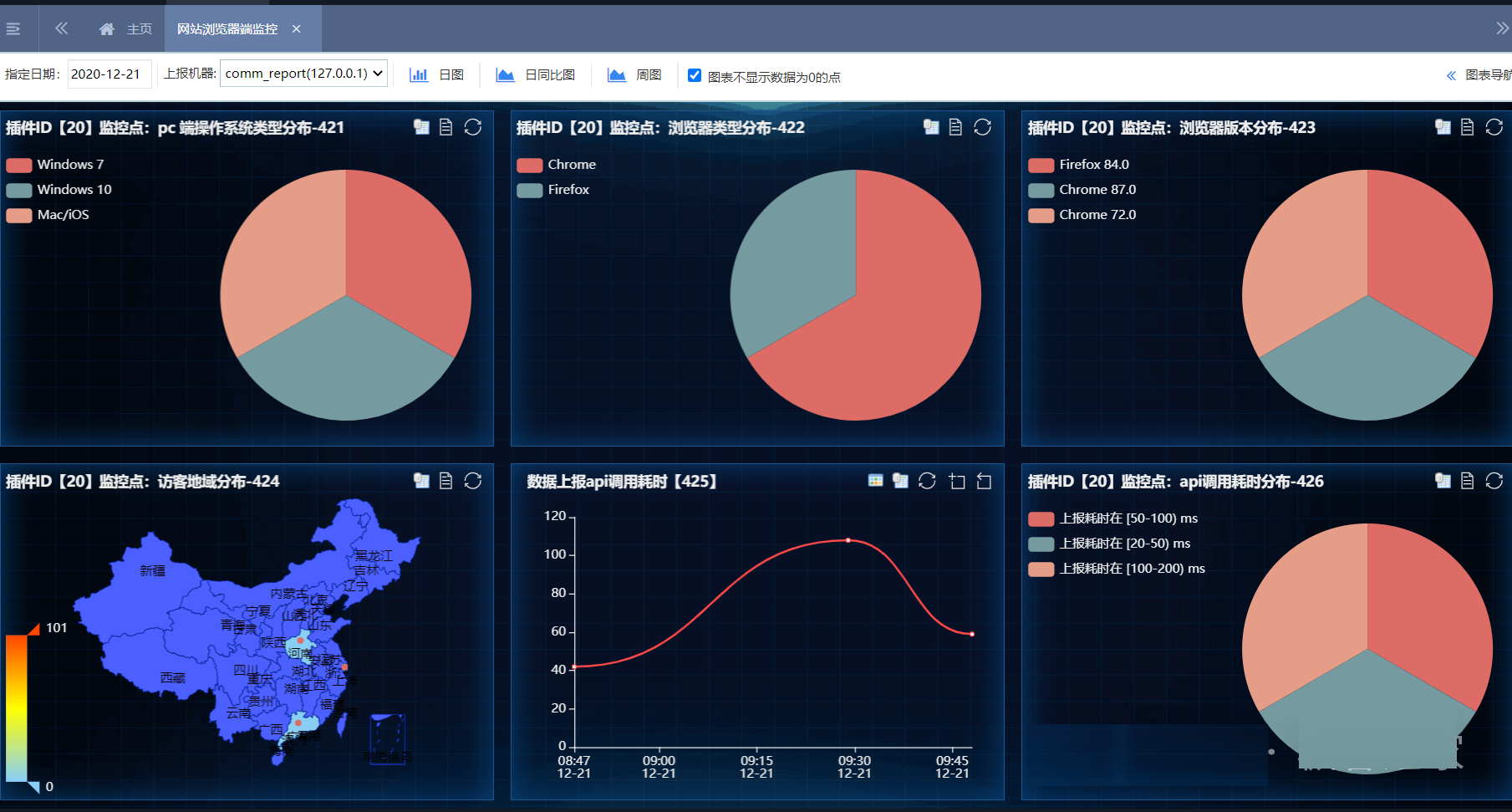
Task: Click the 周图 button
Action: pyautogui.click(x=634, y=75)
